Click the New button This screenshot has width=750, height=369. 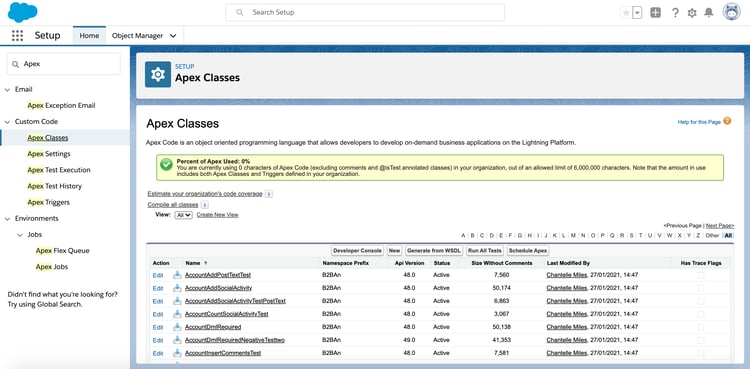[x=395, y=250]
